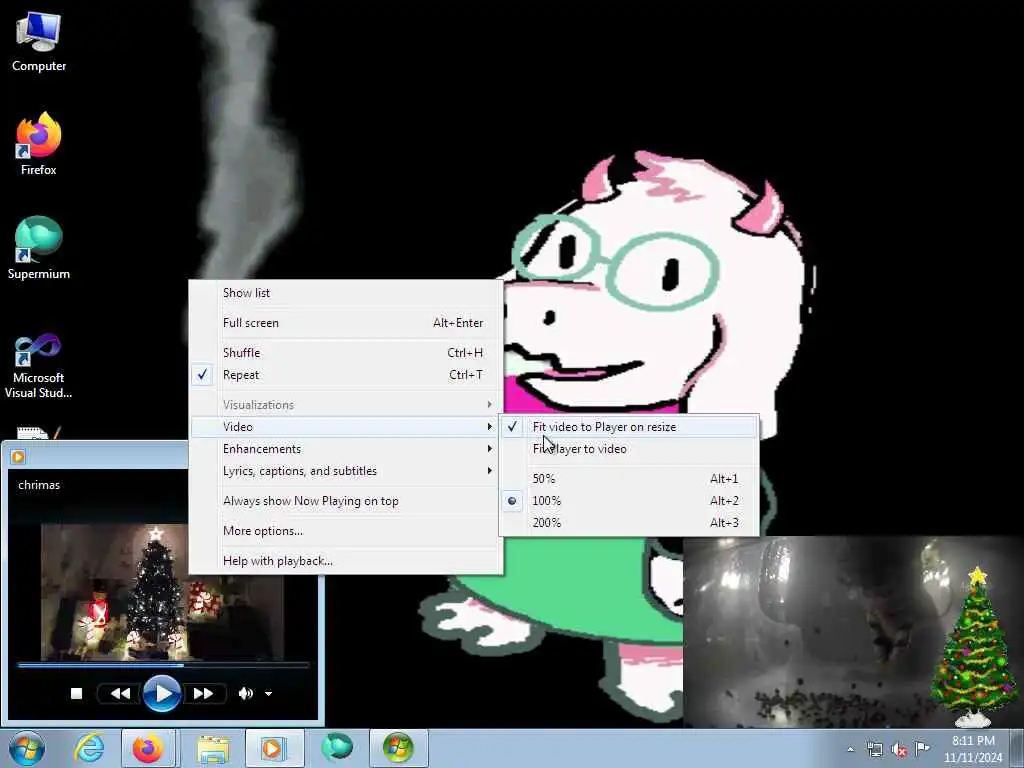1024x768 pixels.
Task: Mute the Media Player volume
Action: [x=246, y=693]
